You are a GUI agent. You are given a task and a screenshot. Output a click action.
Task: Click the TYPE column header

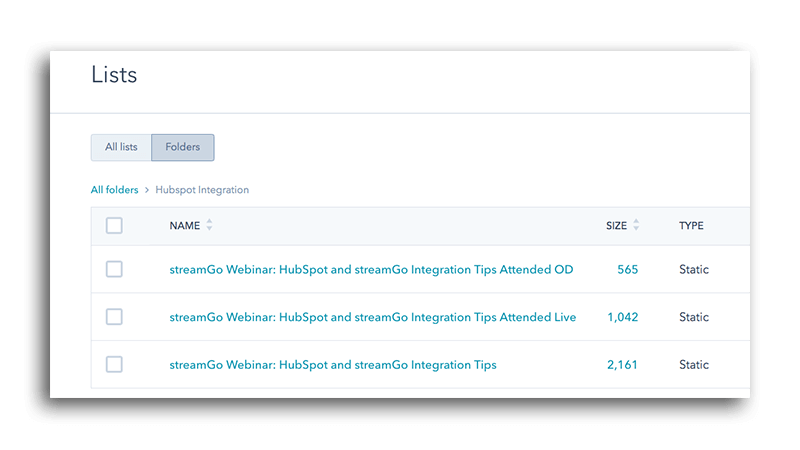(691, 226)
